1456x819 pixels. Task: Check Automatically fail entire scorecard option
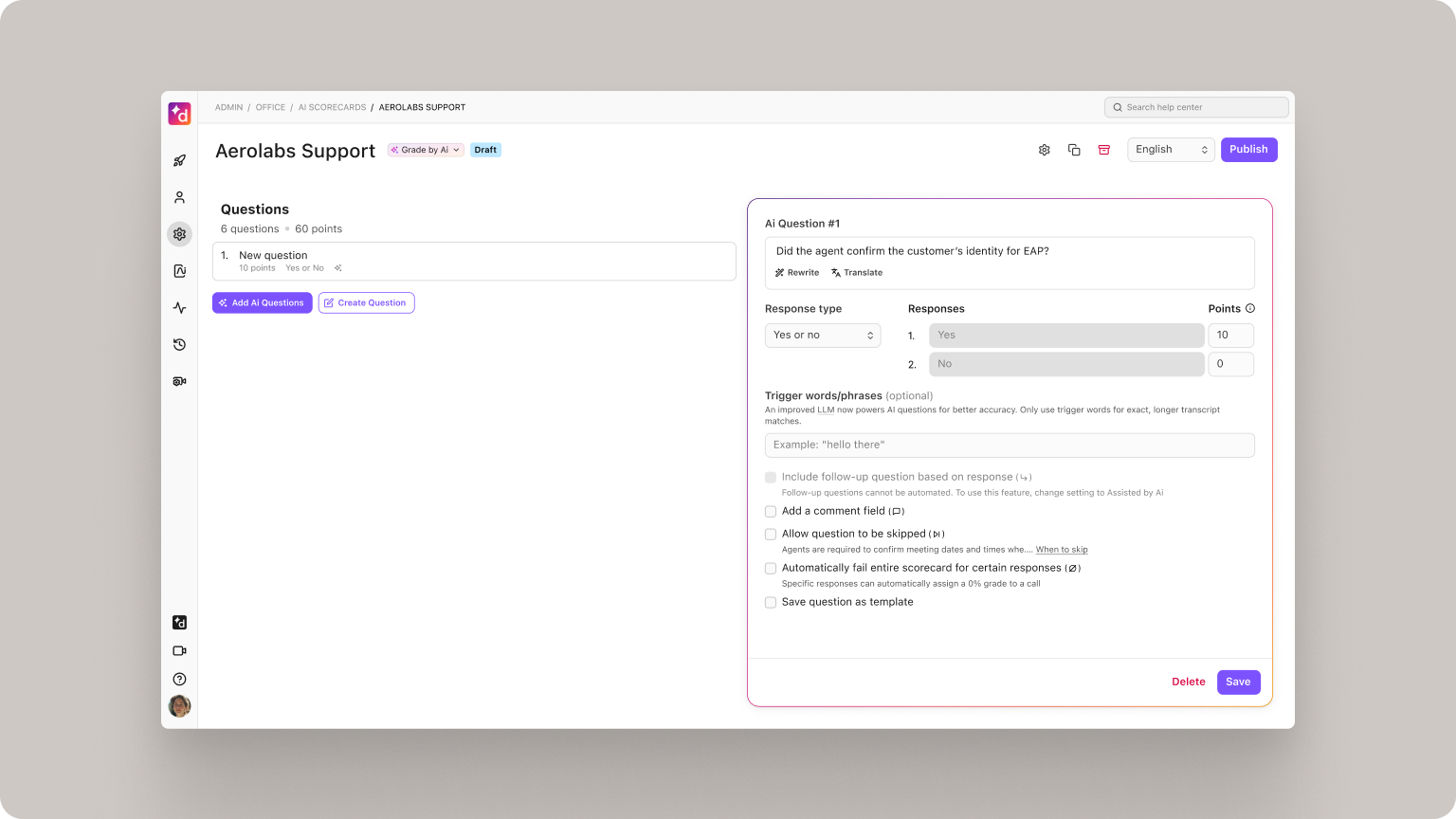click(771, 569)
